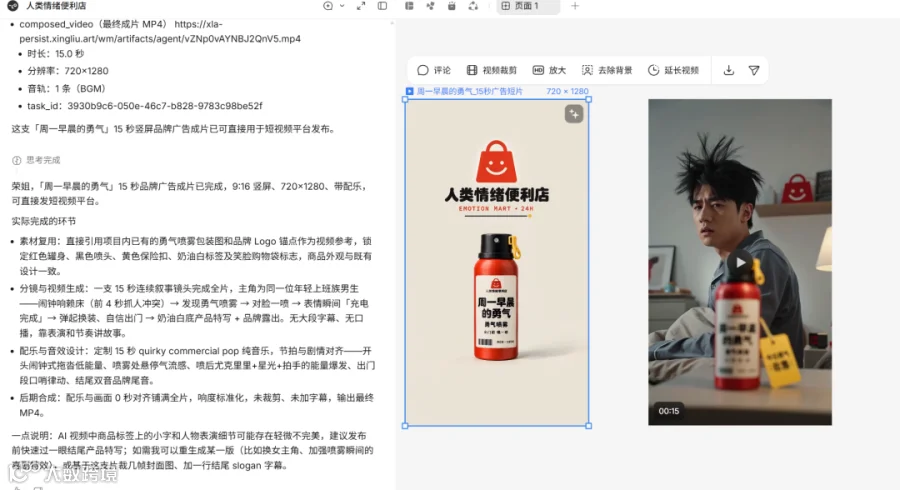Click the video icon before file name label
Image resolution: width=900 pixels, height=490 pixels.
tap(409, 91)
